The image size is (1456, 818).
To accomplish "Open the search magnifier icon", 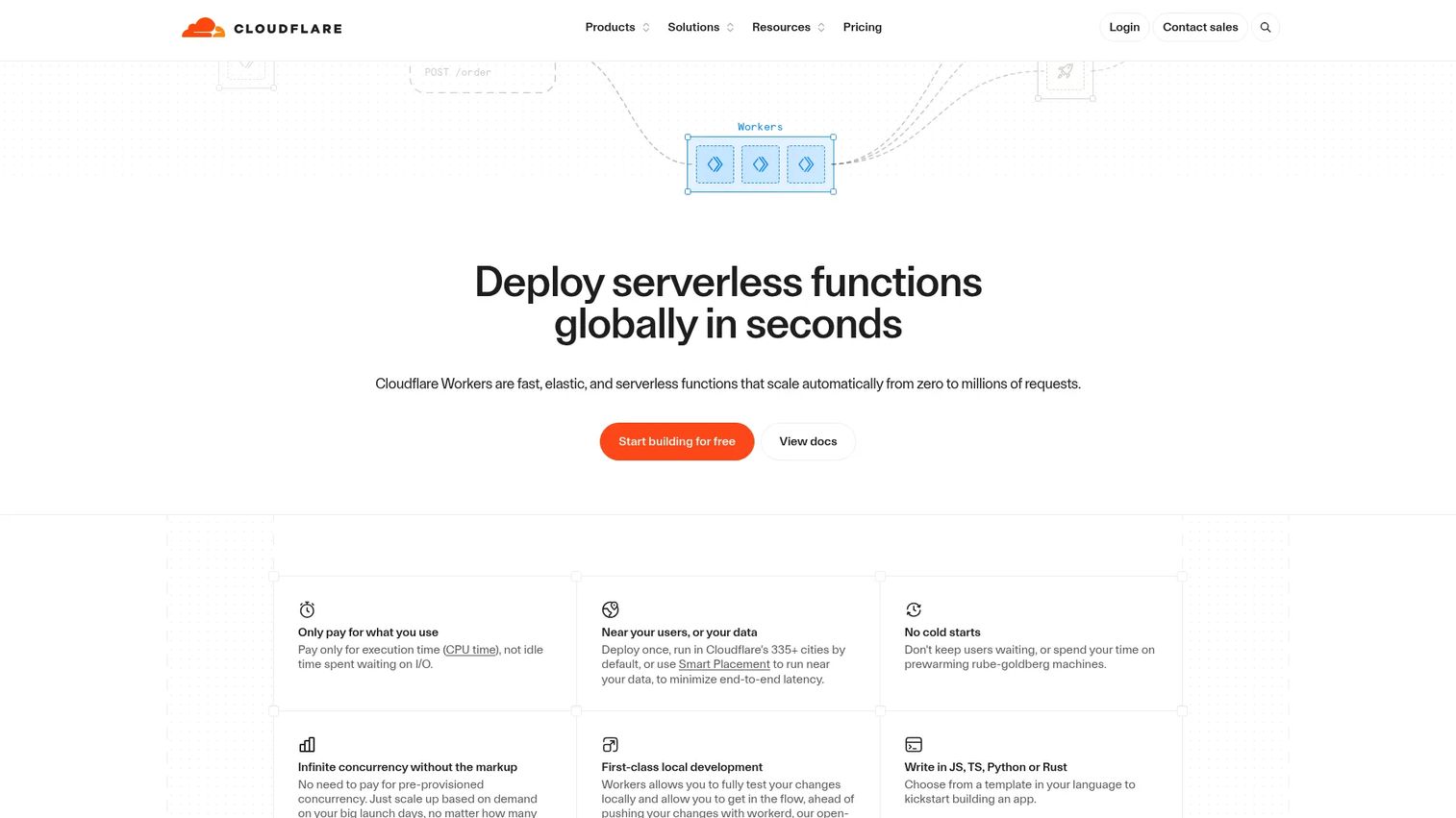I will 1266,28.
